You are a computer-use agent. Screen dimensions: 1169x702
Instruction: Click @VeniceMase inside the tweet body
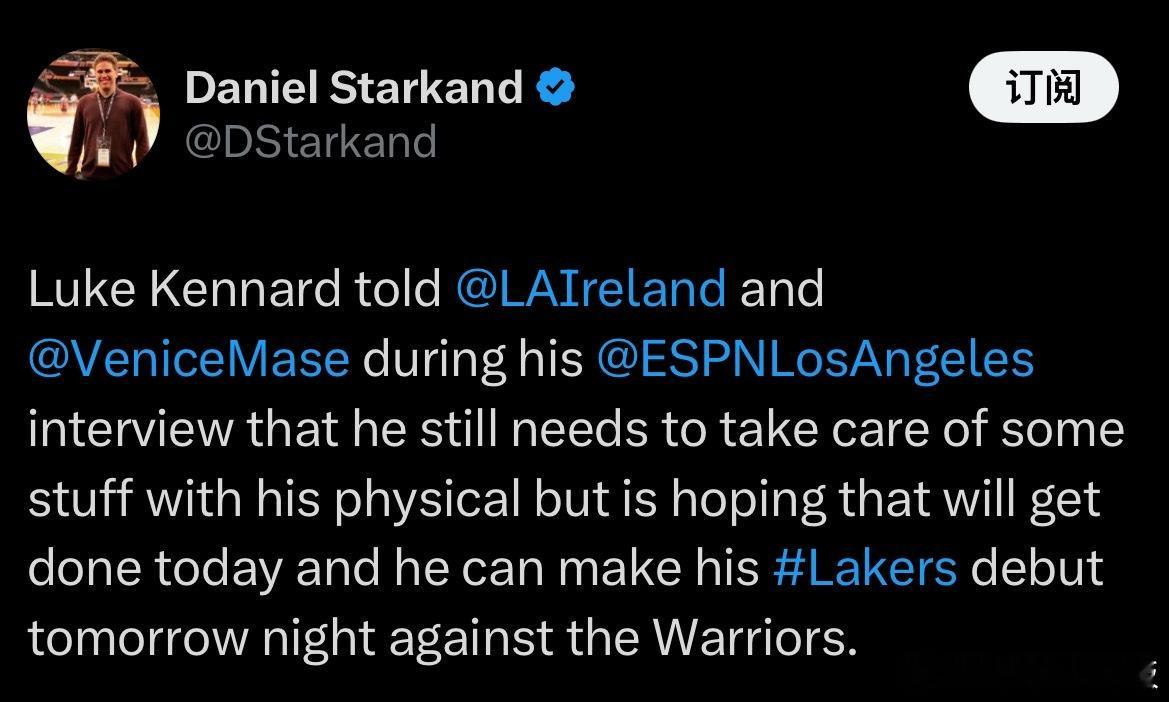point(187,358)
